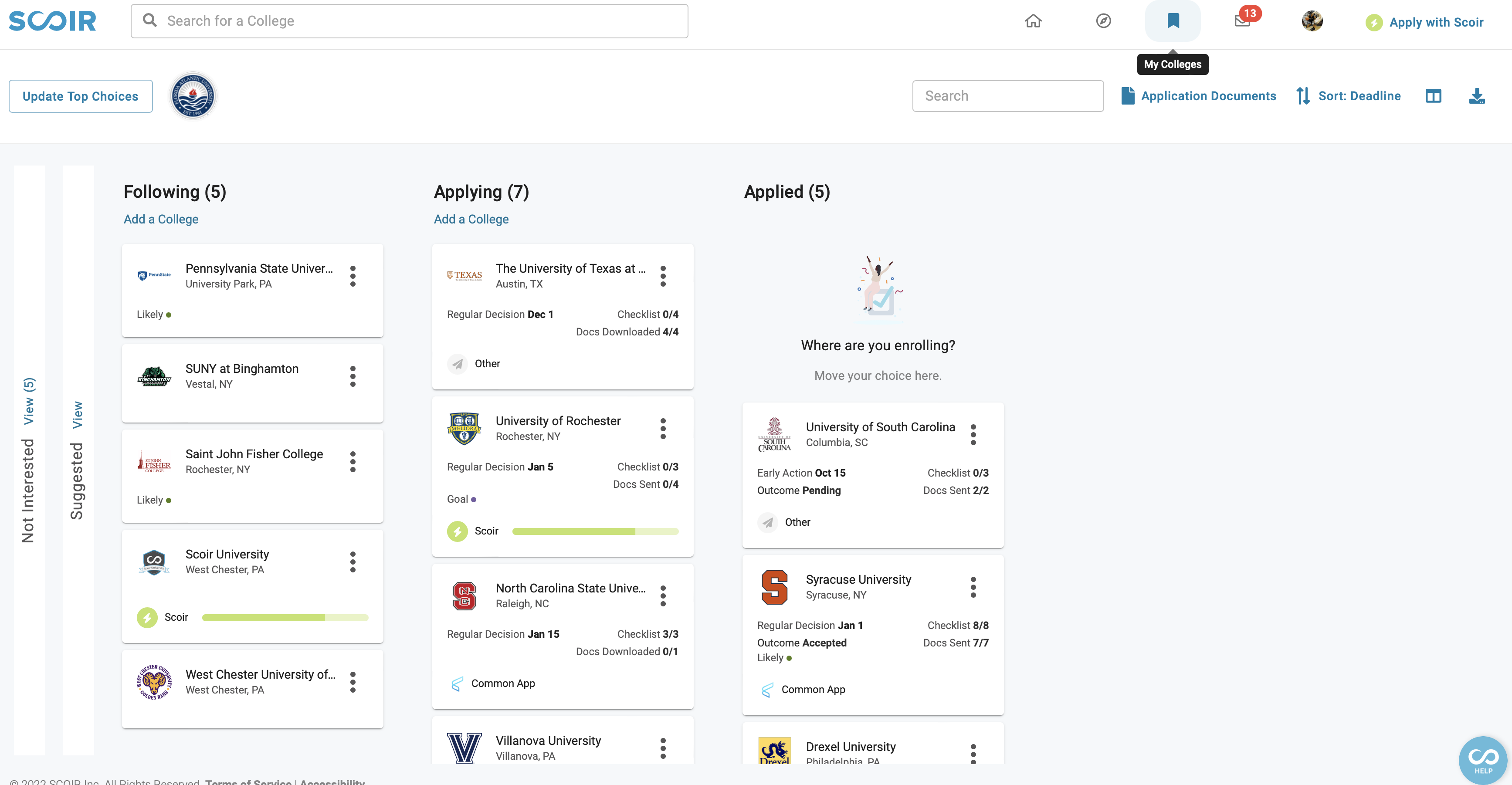Click the Syracuse S logo
Image resolution: width=1512 pixels, height=785 pixels.
click(774, 587)
